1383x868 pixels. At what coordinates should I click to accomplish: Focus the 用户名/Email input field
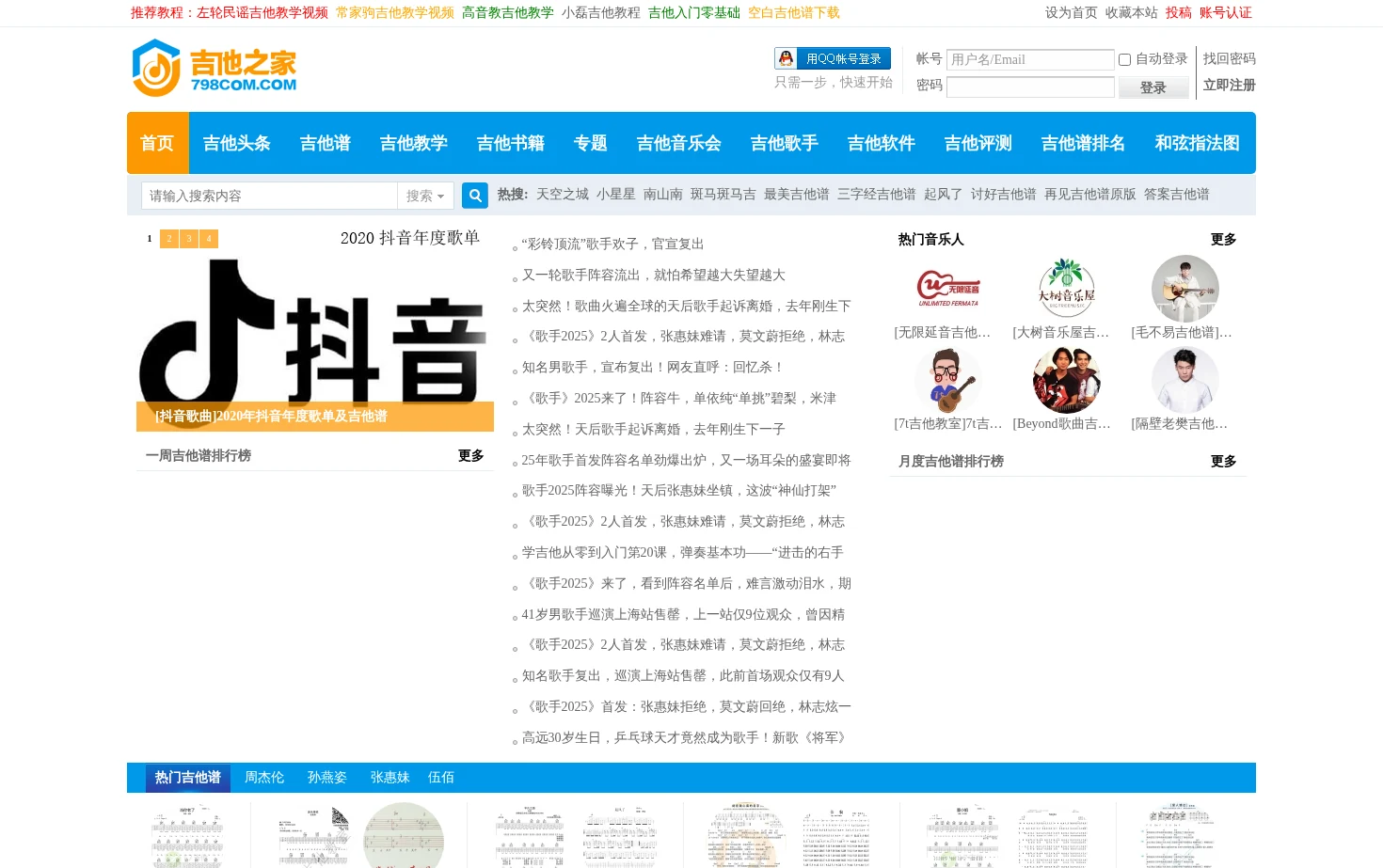click(x=1030, y=59)
